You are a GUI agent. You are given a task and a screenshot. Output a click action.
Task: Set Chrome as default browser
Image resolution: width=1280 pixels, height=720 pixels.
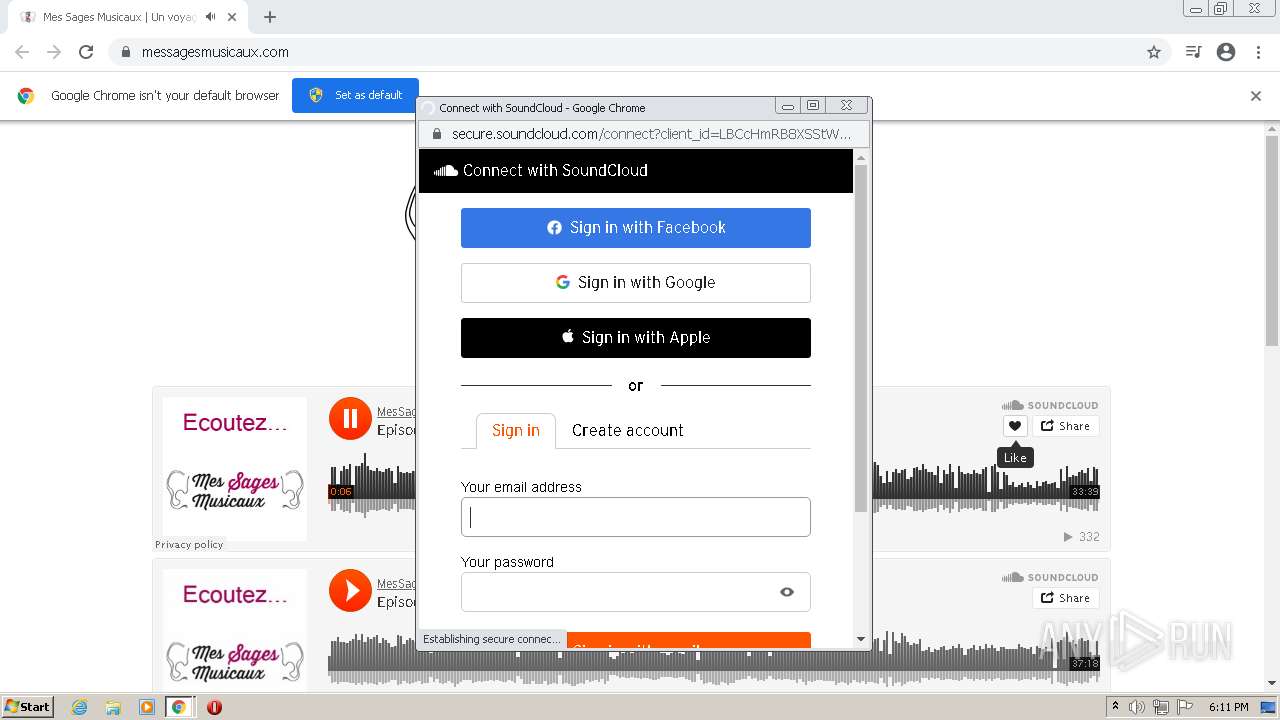tap(355, 95)
